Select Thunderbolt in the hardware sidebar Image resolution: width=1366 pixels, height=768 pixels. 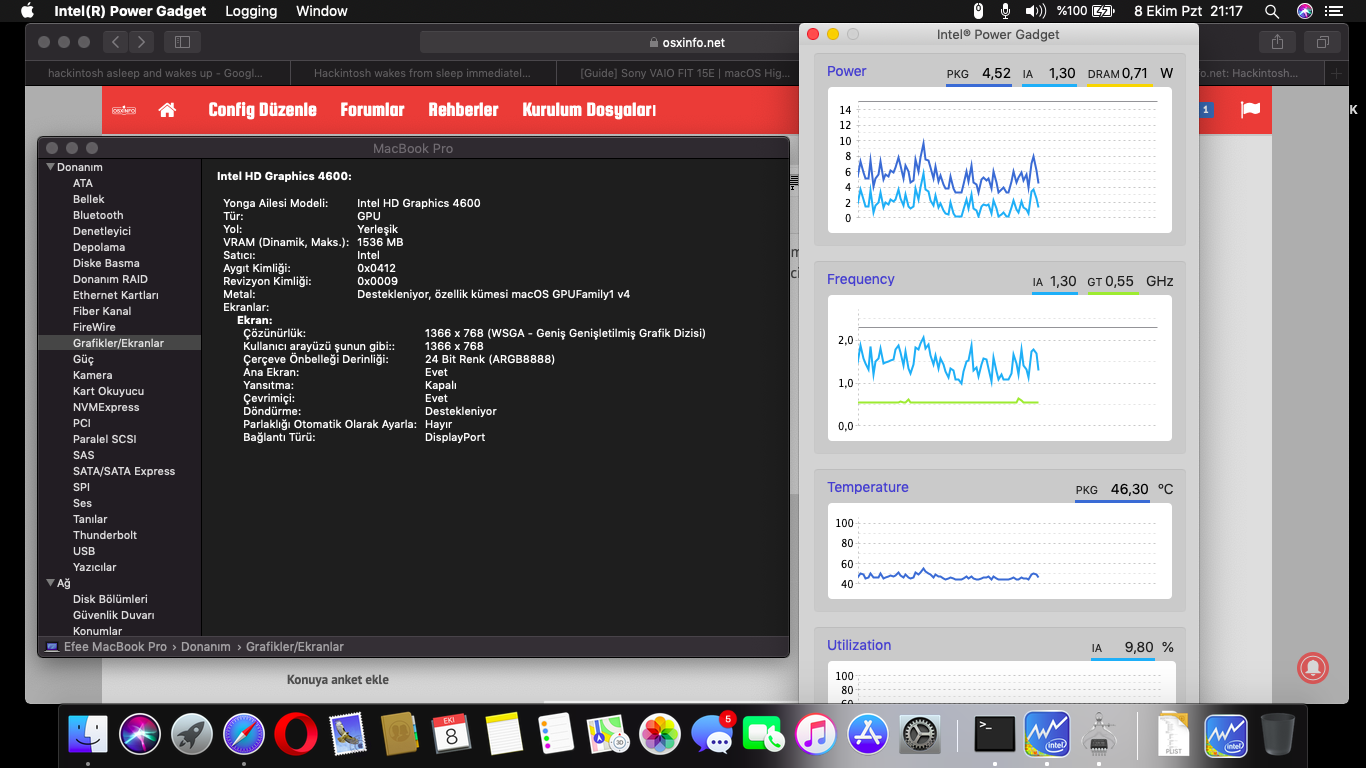(105, 535)
